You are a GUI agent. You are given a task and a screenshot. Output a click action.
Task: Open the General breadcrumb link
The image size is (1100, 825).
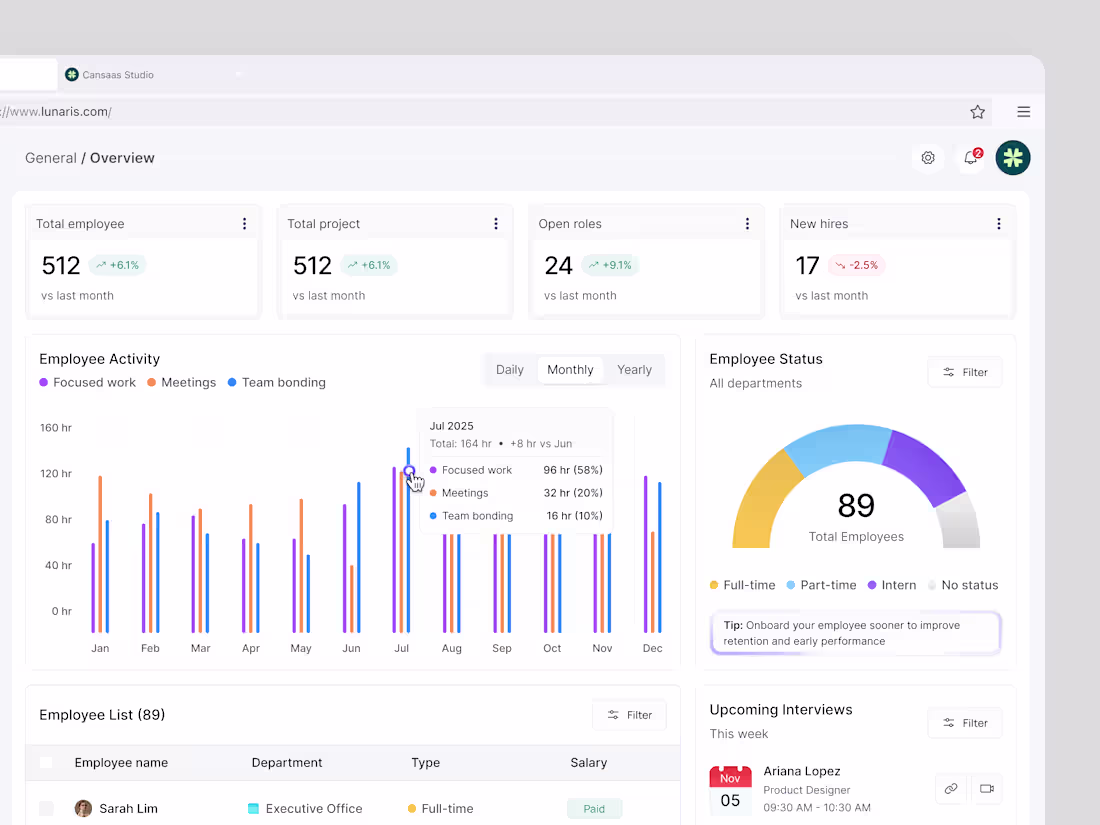pos(51,158)
